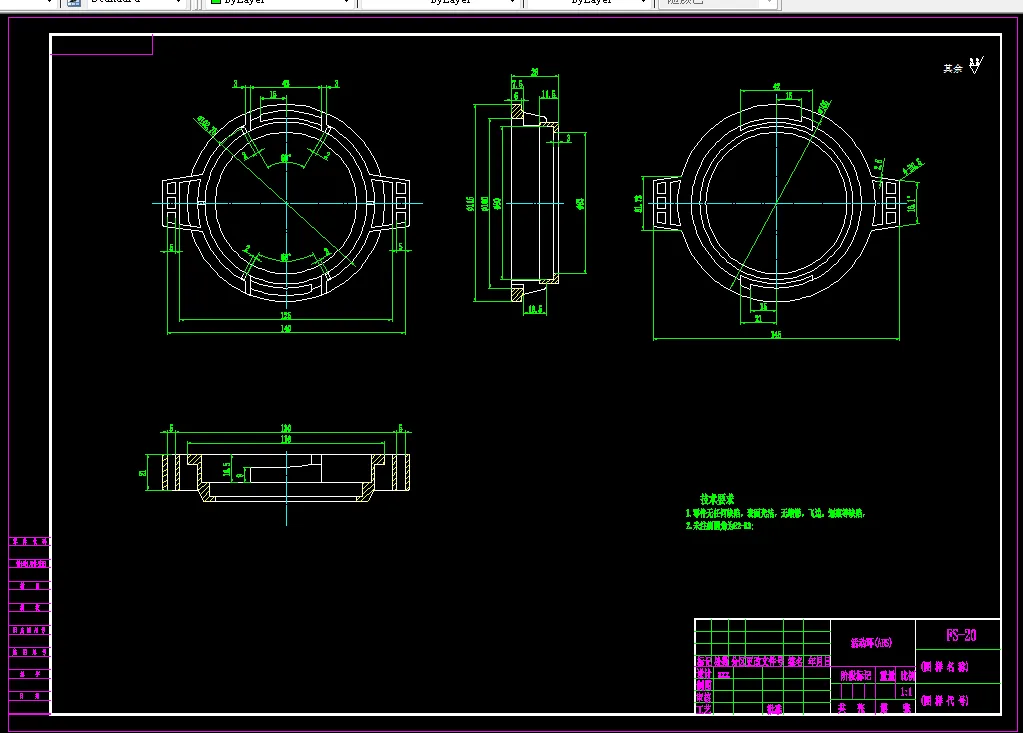1023x733 pixels.
Task: Select the 设计 row label in title block
Action: [703, 674]
